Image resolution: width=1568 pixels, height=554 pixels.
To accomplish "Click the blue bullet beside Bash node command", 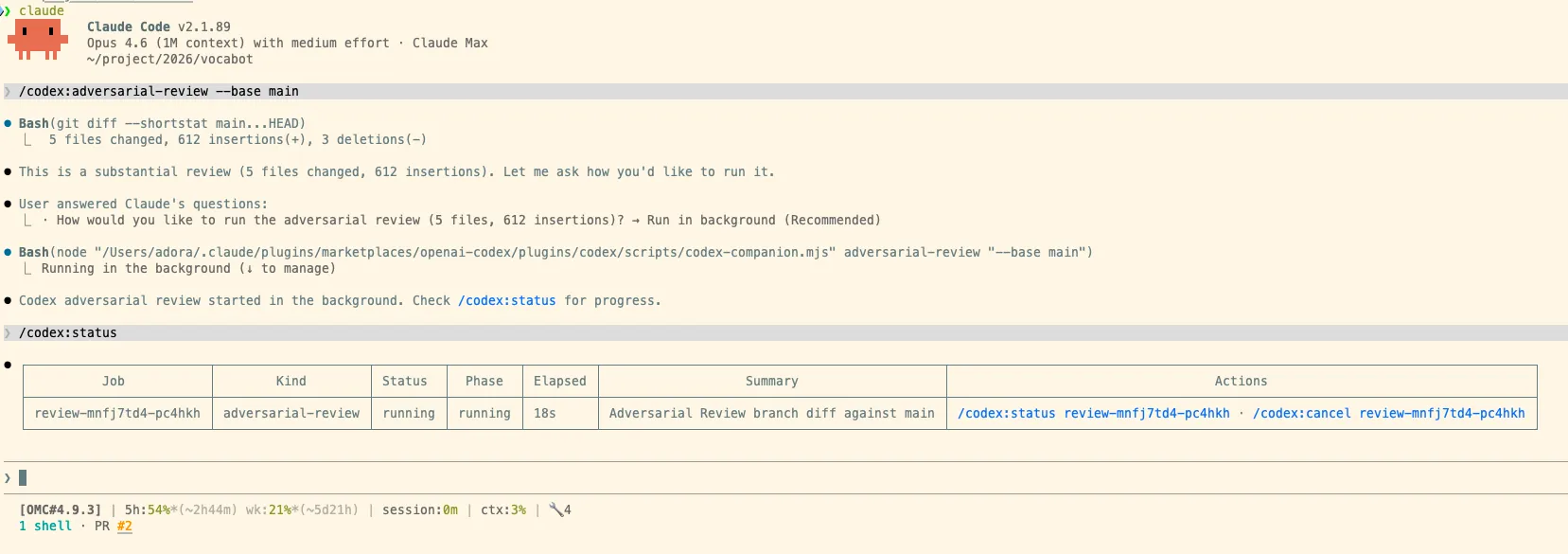I will pos(9,252).
